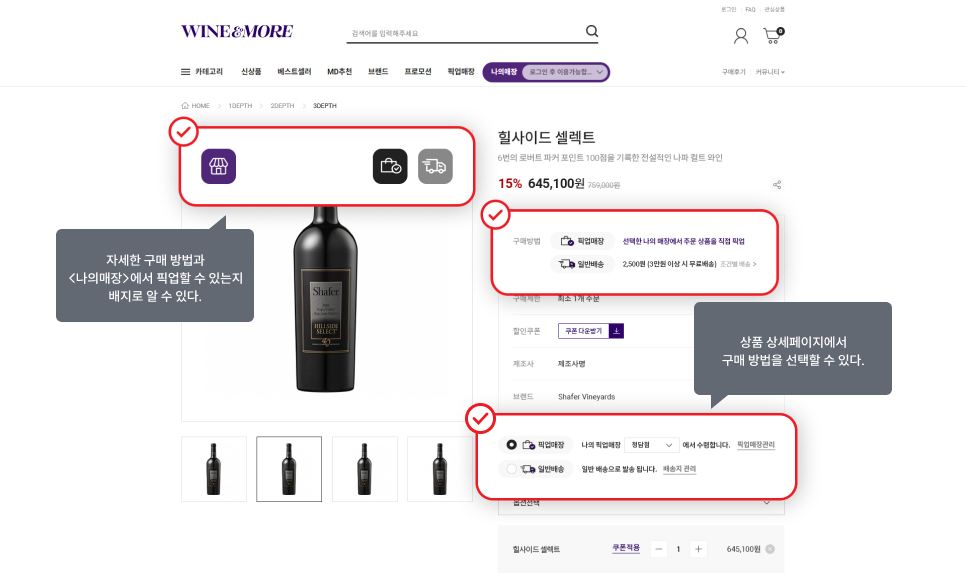Open the 청담점 pickup store dropdown

pyautogui.click(x=651, y=445)
